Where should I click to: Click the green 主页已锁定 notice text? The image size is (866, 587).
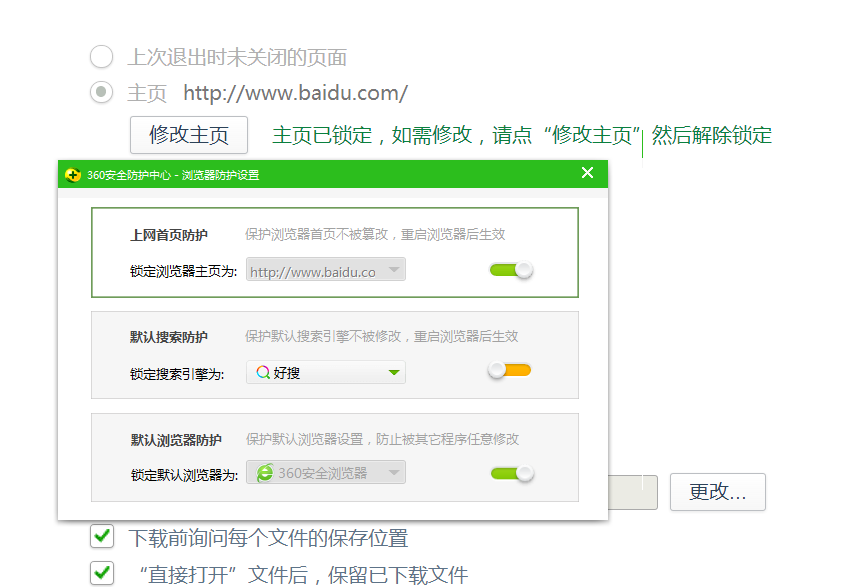pos(521,135)
